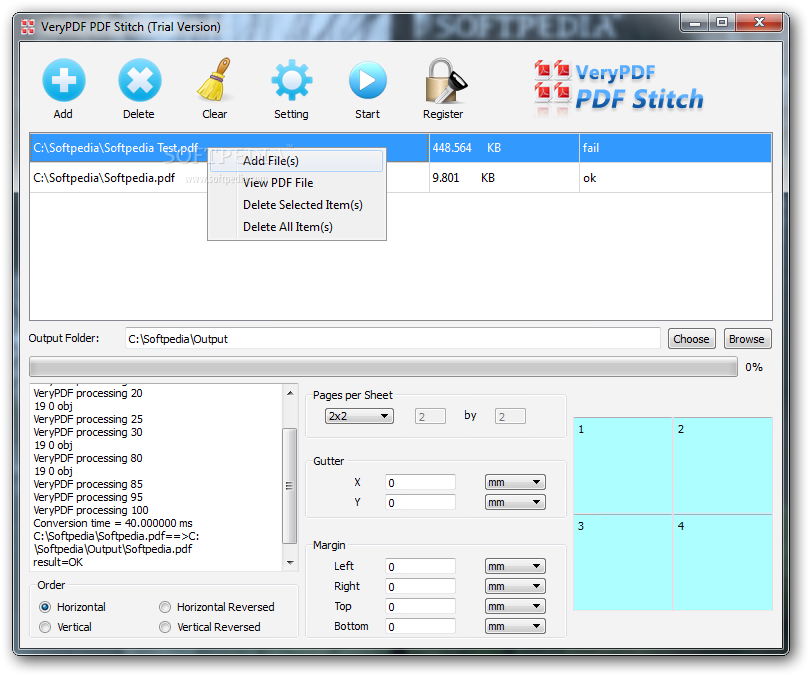
Task: Click the 'VeryPDF processing 100' log line
Action: click(91, 510)
